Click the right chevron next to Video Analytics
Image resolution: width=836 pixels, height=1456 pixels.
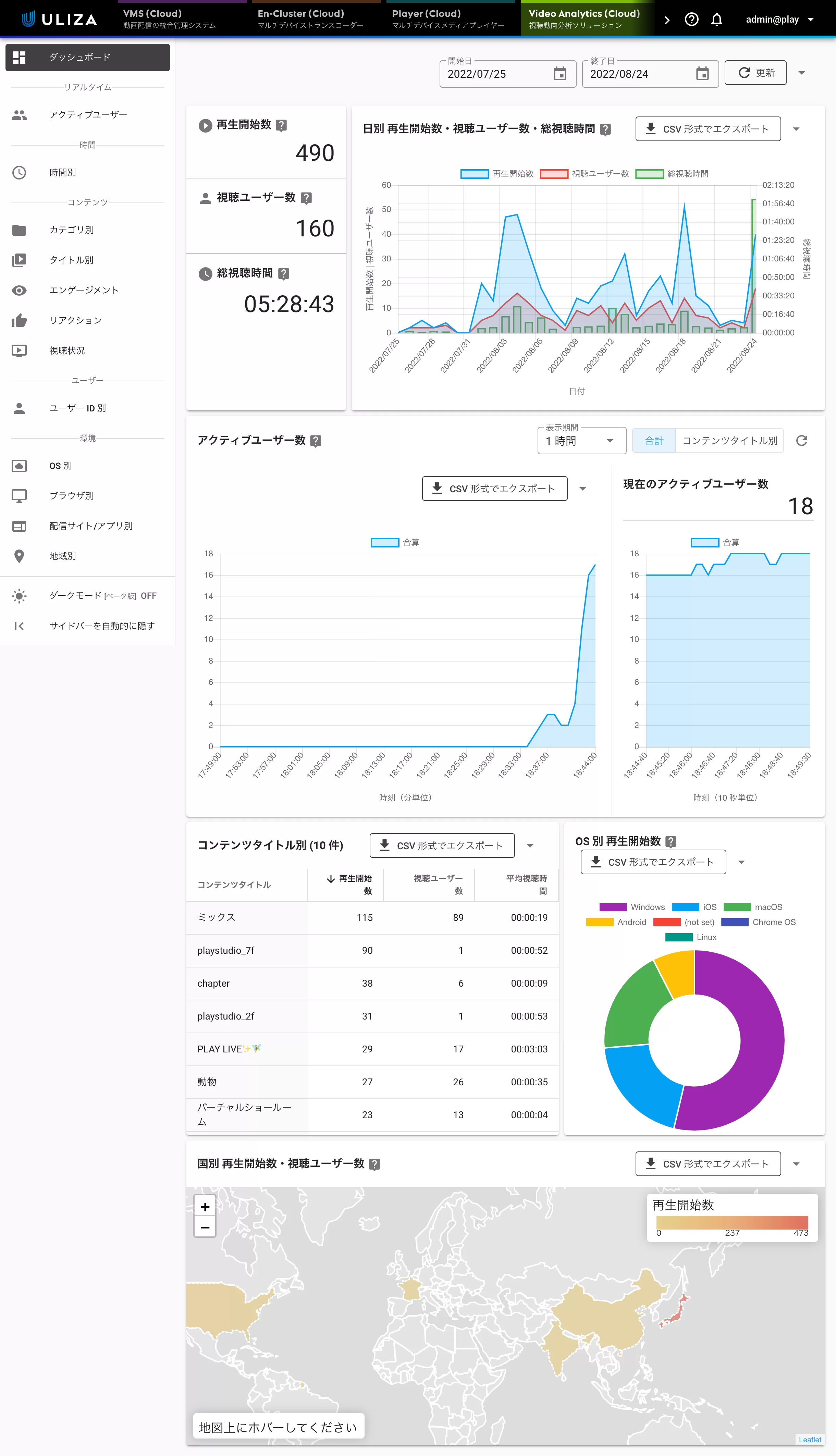(667, 20)
